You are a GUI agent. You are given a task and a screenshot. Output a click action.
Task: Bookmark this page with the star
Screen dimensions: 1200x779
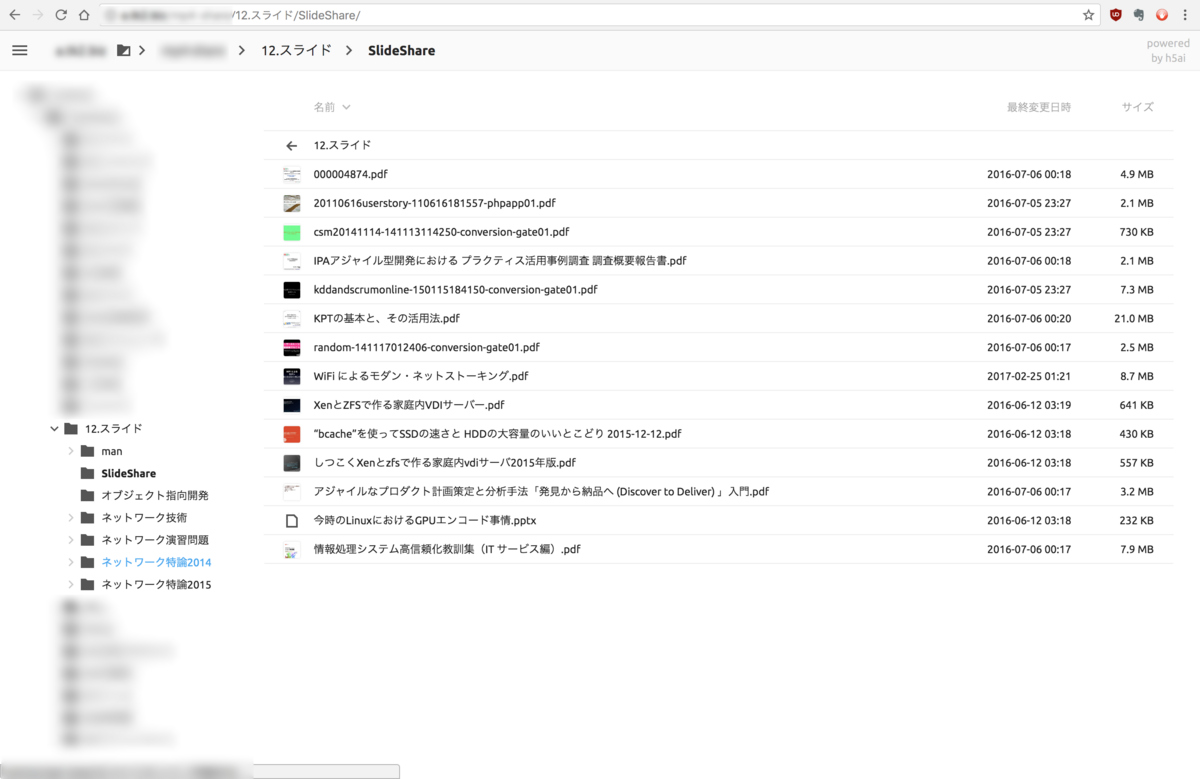point(1089,15)
